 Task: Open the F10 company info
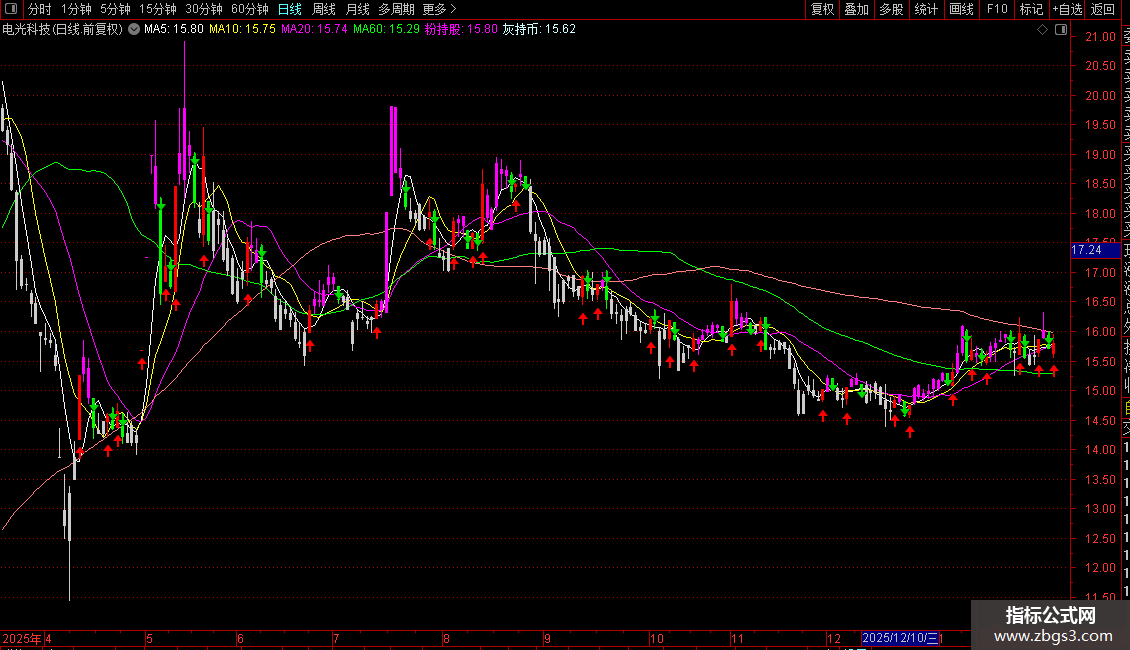(997, 9)
